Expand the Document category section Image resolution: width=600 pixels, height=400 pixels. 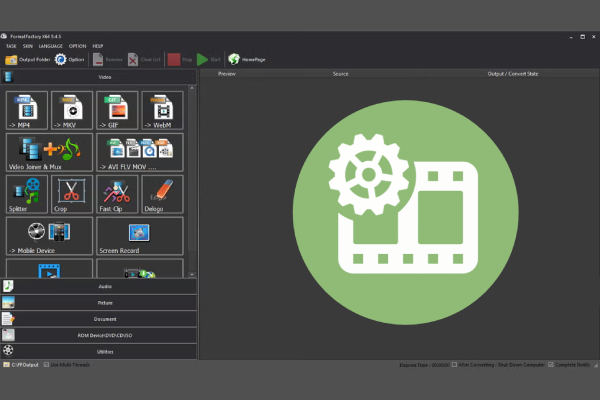(98, 318)
